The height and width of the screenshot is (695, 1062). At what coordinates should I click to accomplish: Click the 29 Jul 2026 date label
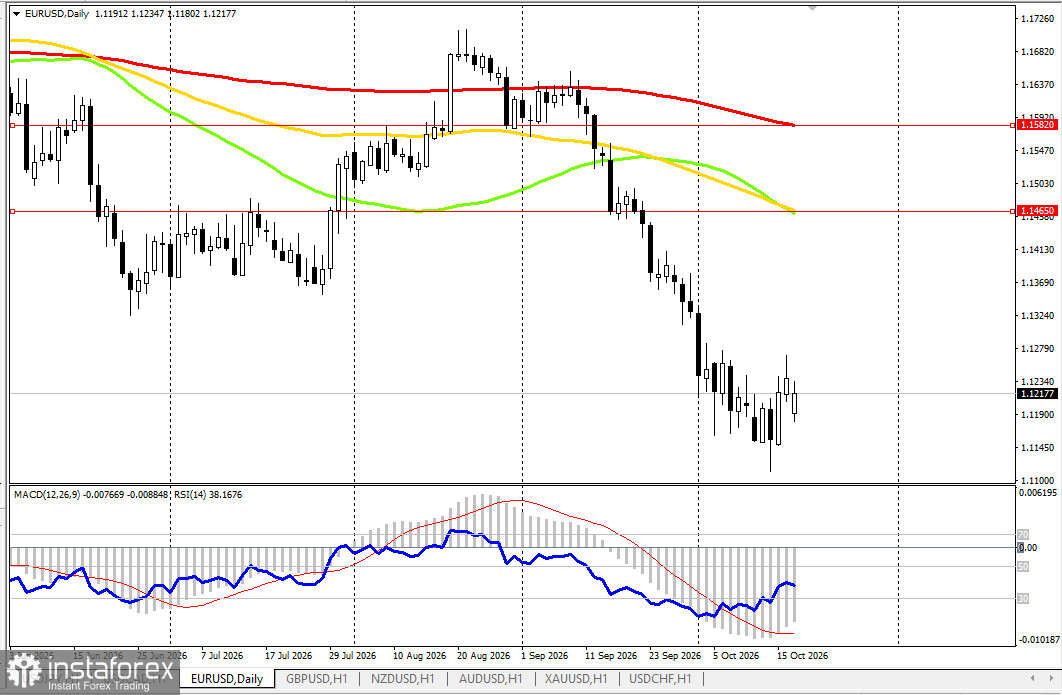click(352, 656)
